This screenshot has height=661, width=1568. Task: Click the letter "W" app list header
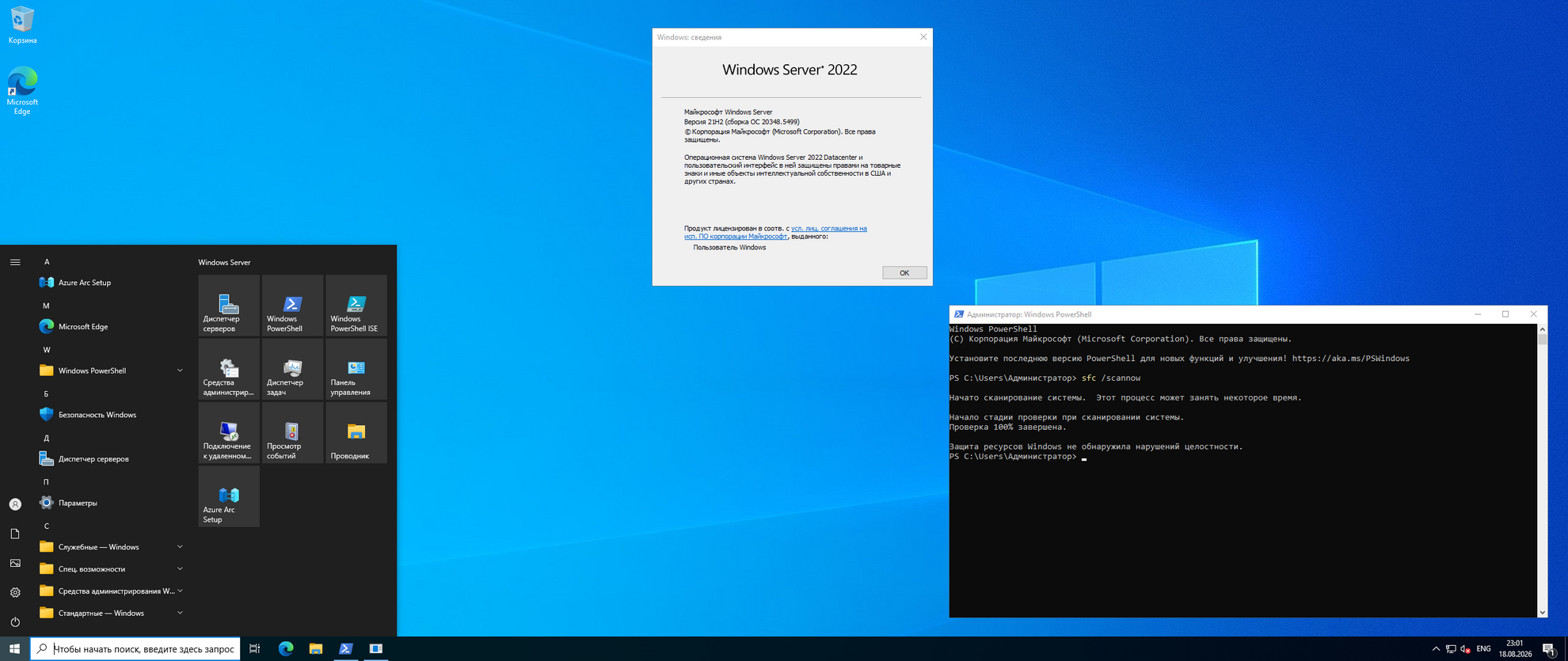(47, 350)
